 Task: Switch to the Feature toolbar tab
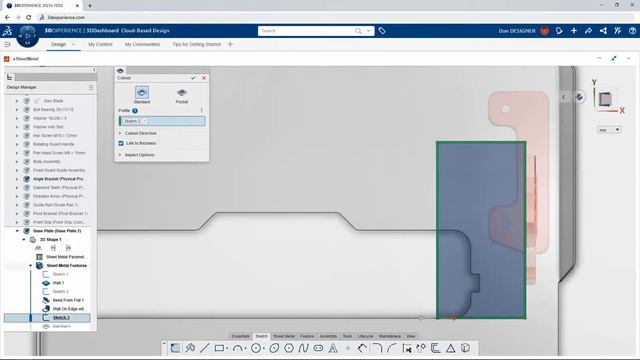[x=307, y=336]
